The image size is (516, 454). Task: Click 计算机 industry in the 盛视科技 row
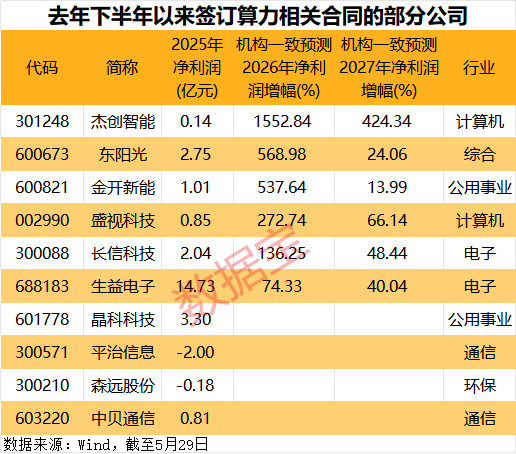tap(479, 220)
